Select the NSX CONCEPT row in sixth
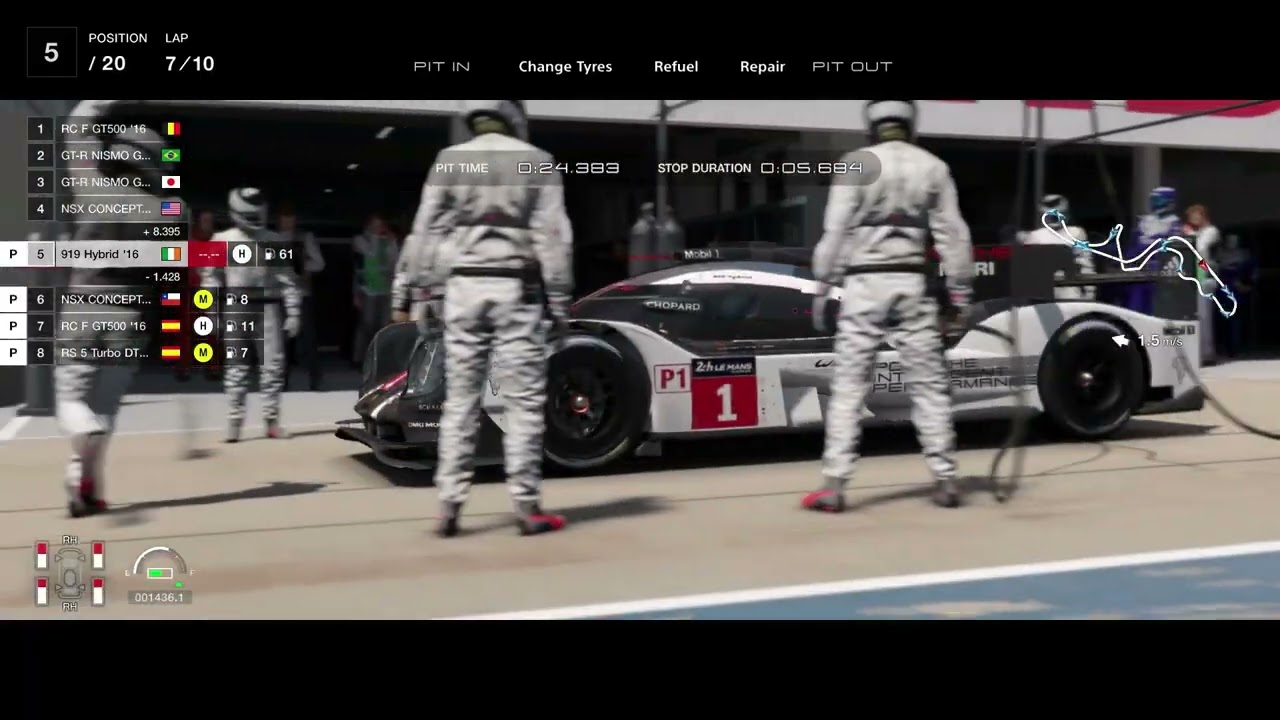1280x720 pixels. (x=132, y=299)
